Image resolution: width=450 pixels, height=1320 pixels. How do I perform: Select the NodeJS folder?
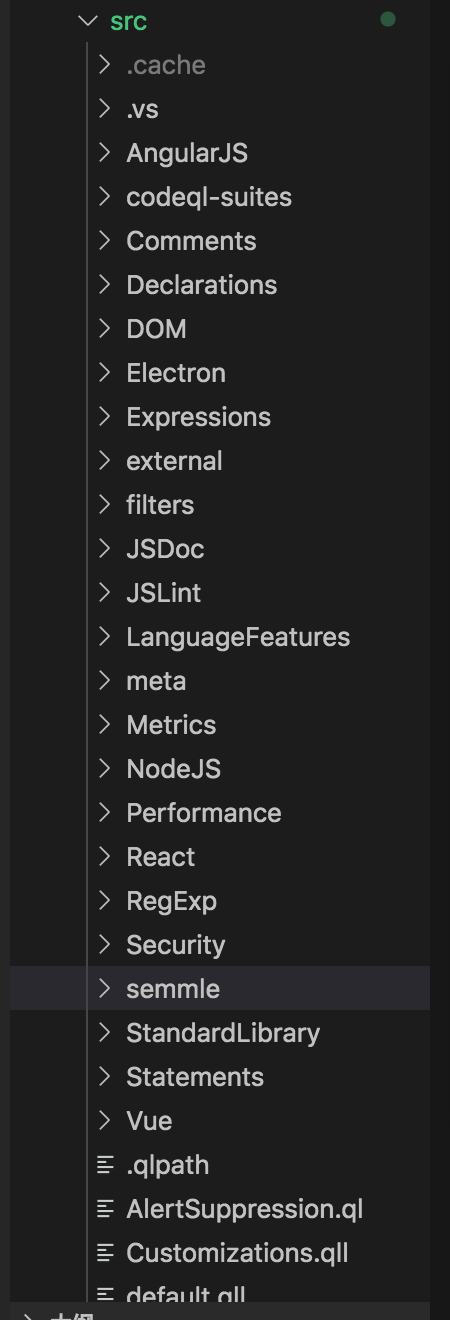point(220,769)
